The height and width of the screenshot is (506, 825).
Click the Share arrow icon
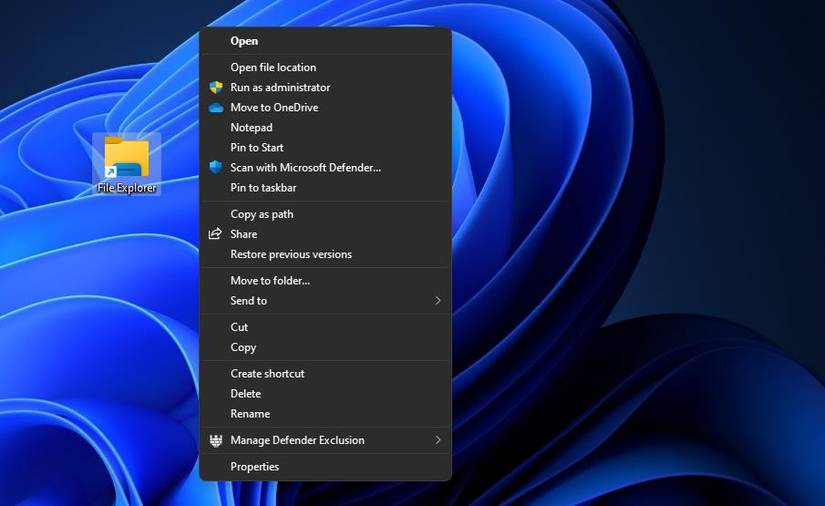215,234
